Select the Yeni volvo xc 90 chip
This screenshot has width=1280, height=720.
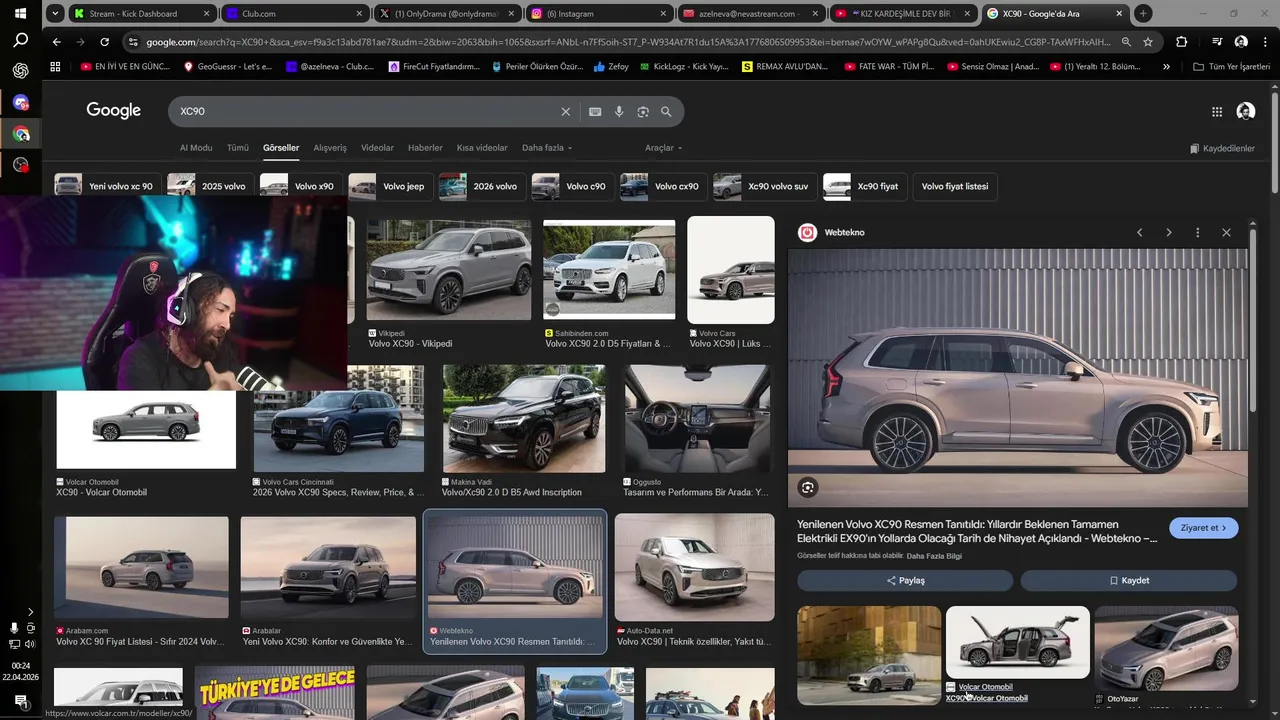click(108, 186)
